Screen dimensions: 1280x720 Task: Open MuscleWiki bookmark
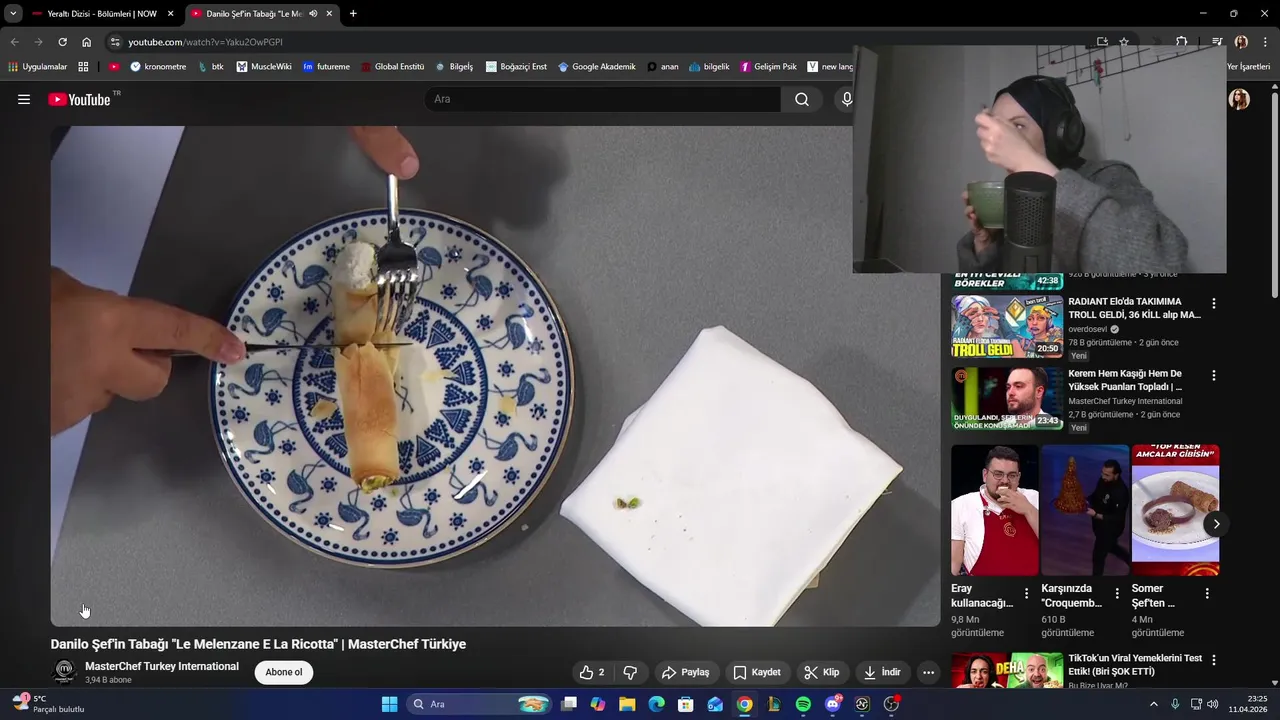point(264,67)
